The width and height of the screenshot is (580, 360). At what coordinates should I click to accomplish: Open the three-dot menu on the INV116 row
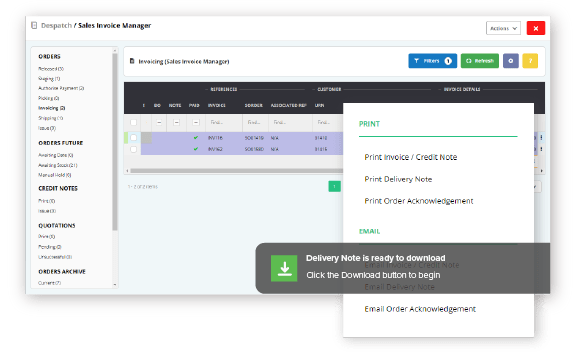[541, 138]
